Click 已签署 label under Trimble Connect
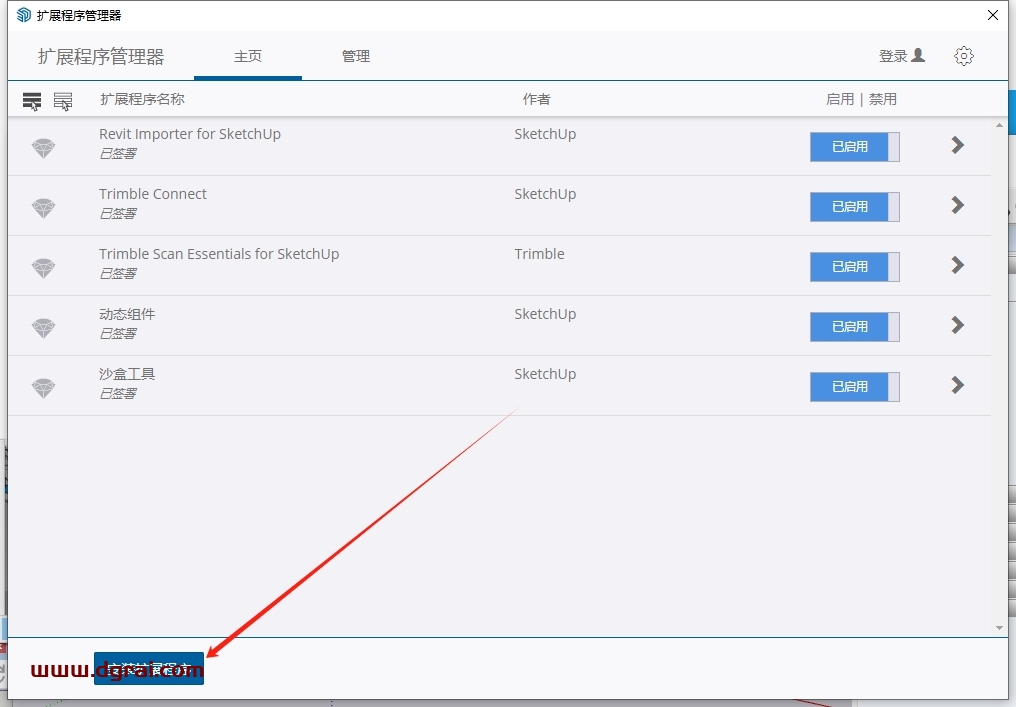This screenshot has width=1016, height=707. (x=118, y=213)
